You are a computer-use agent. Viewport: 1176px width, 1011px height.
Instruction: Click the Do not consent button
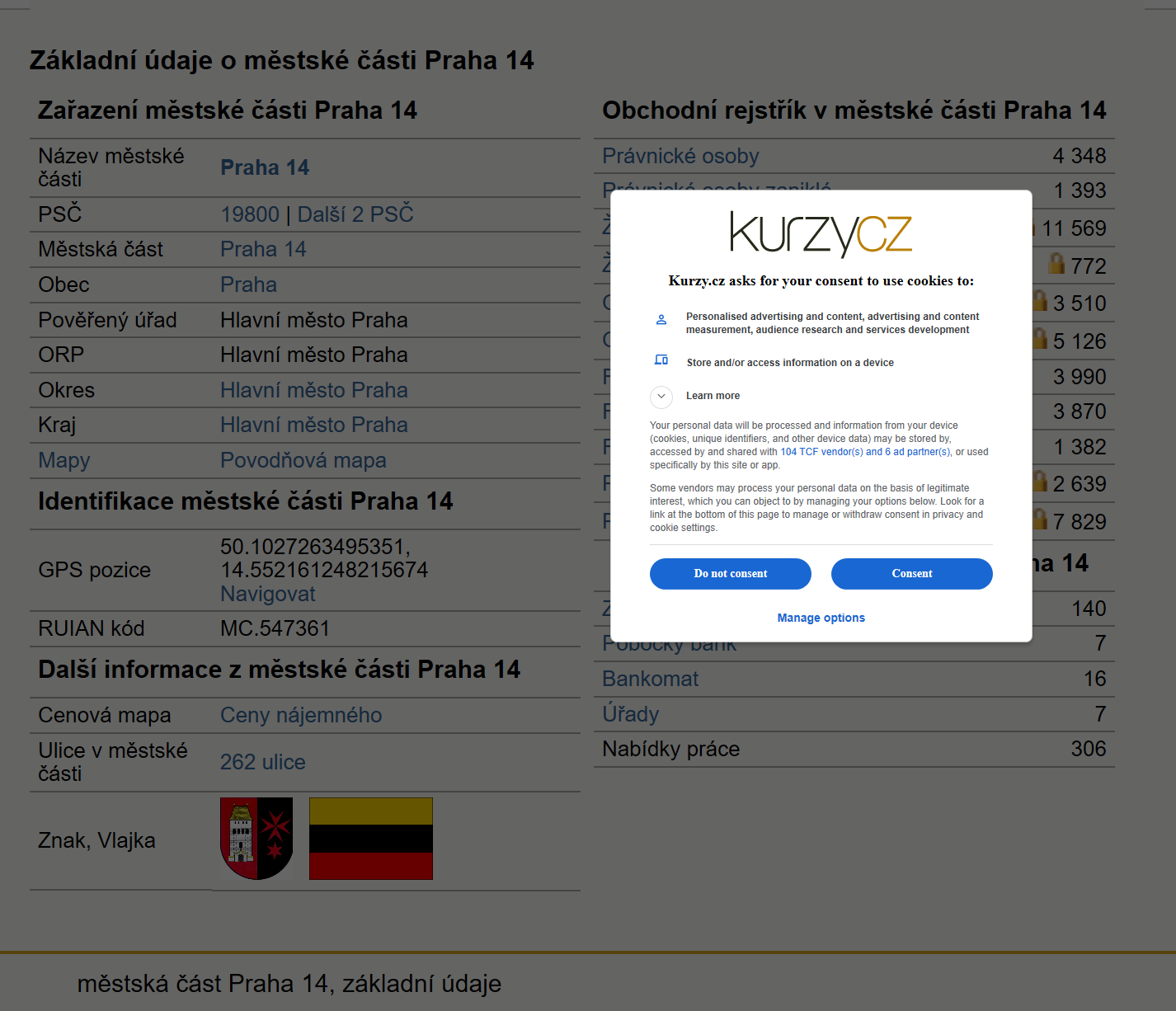click(x=730, y=574)
